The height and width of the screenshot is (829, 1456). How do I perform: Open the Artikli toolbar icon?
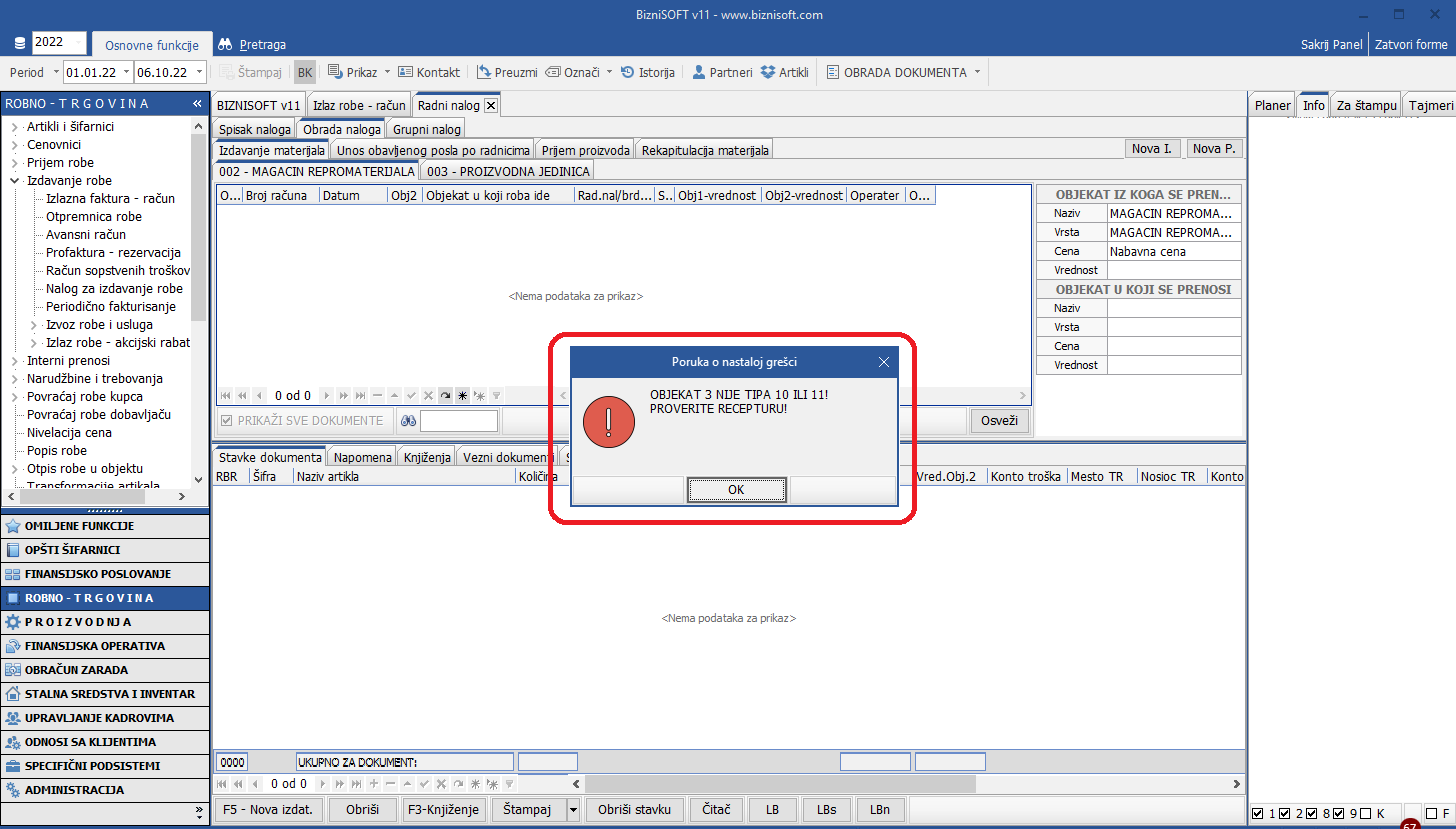click(x=768, y=73)
